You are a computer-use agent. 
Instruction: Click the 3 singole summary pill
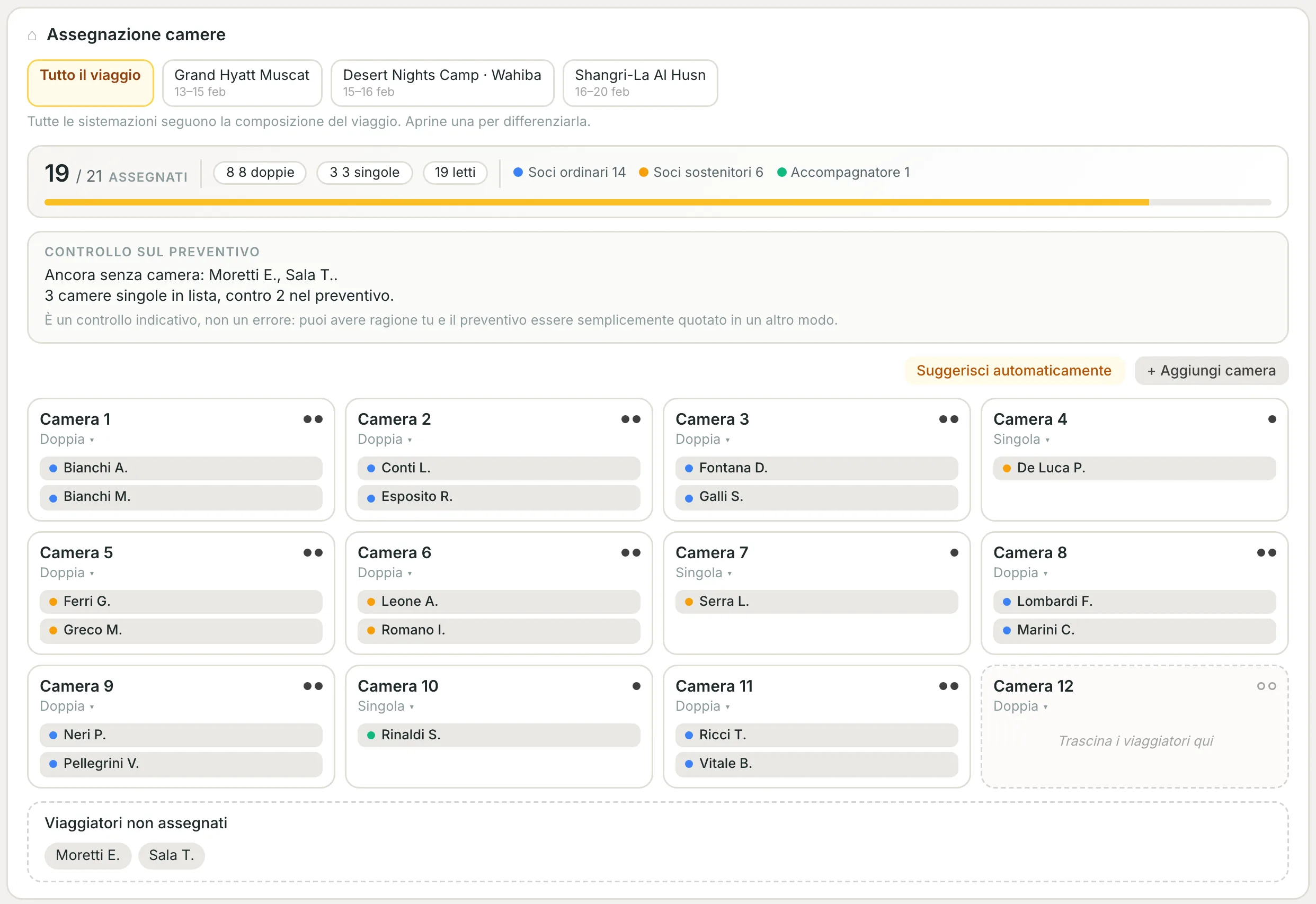[364, 173]
